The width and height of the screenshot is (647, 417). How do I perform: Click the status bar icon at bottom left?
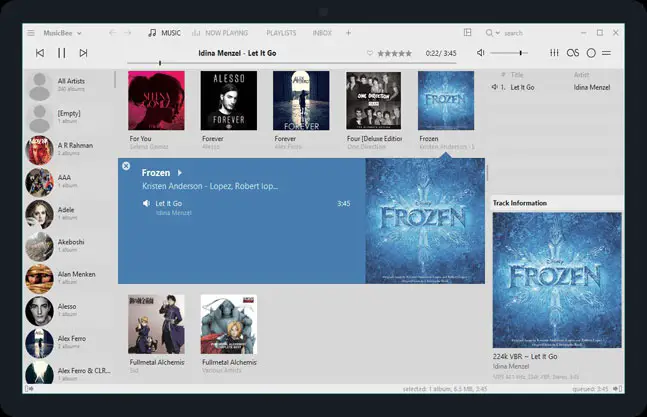29,389
